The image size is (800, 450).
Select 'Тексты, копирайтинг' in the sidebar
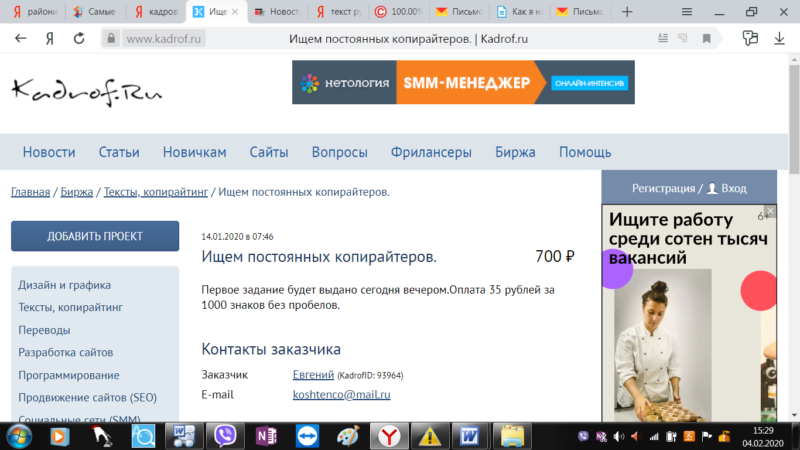[70, 307]
